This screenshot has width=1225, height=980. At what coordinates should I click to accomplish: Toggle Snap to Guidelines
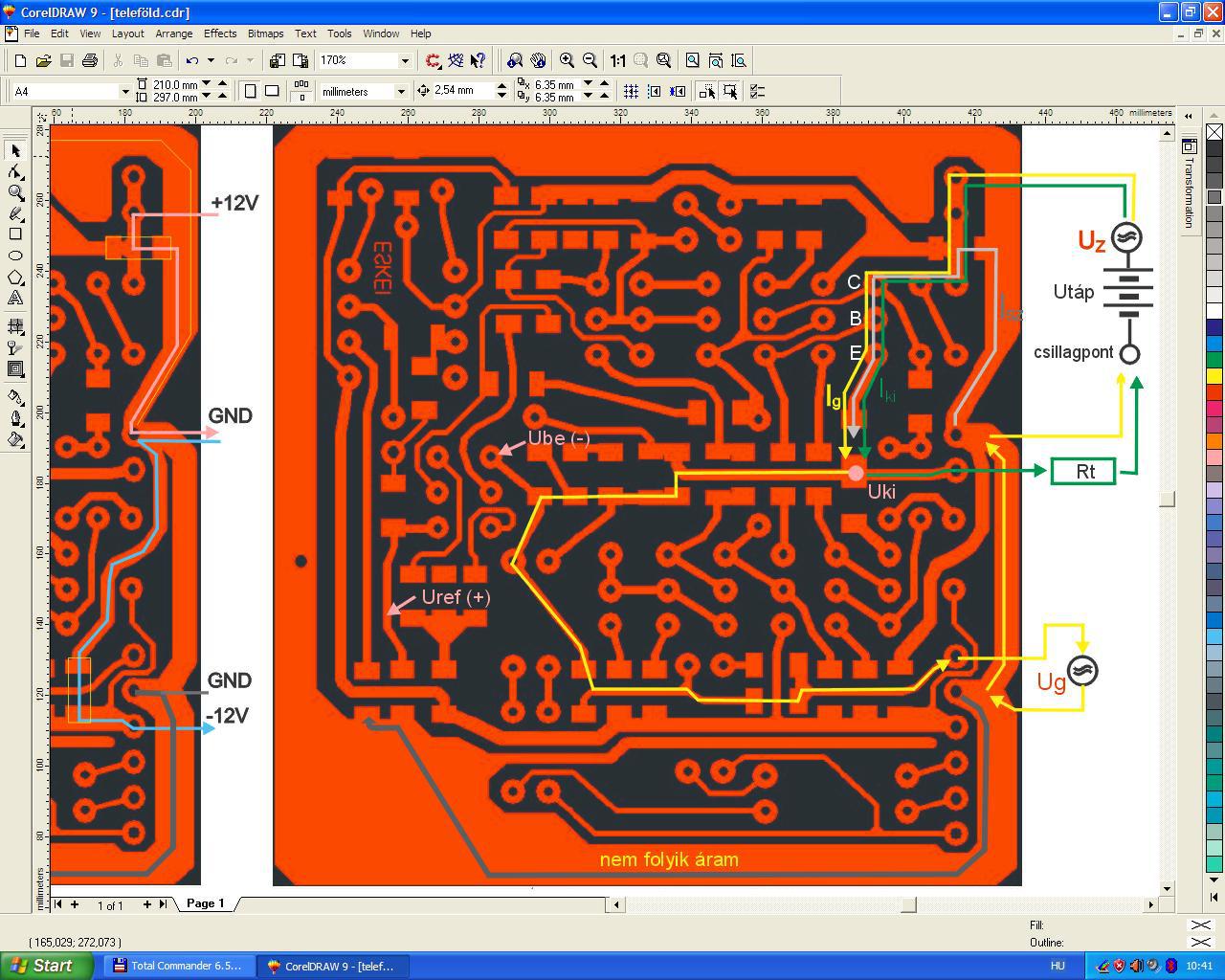point(655,91)
